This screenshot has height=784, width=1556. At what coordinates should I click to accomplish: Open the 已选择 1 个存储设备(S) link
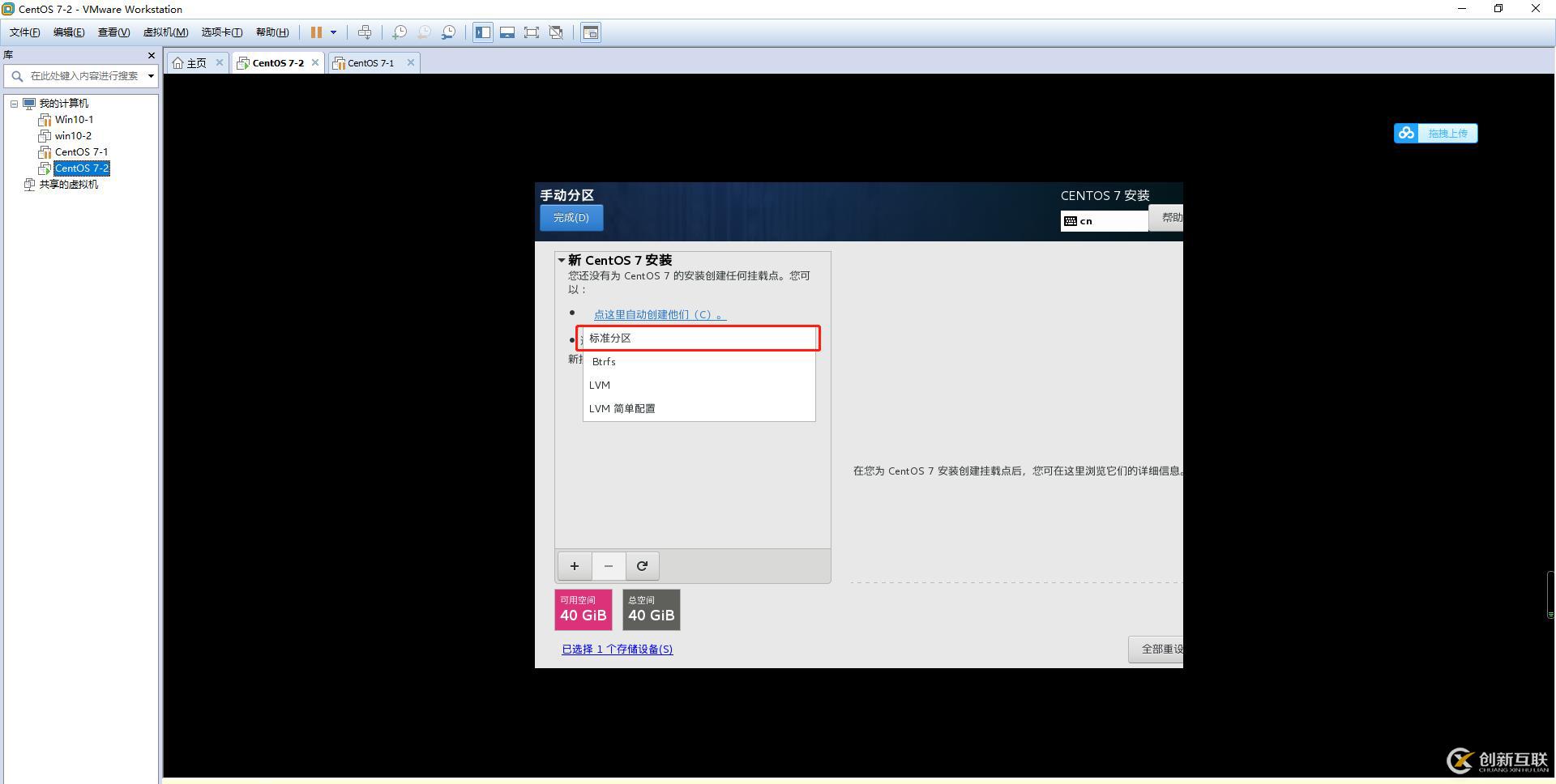pyautogui.click(x=618, y=650)
